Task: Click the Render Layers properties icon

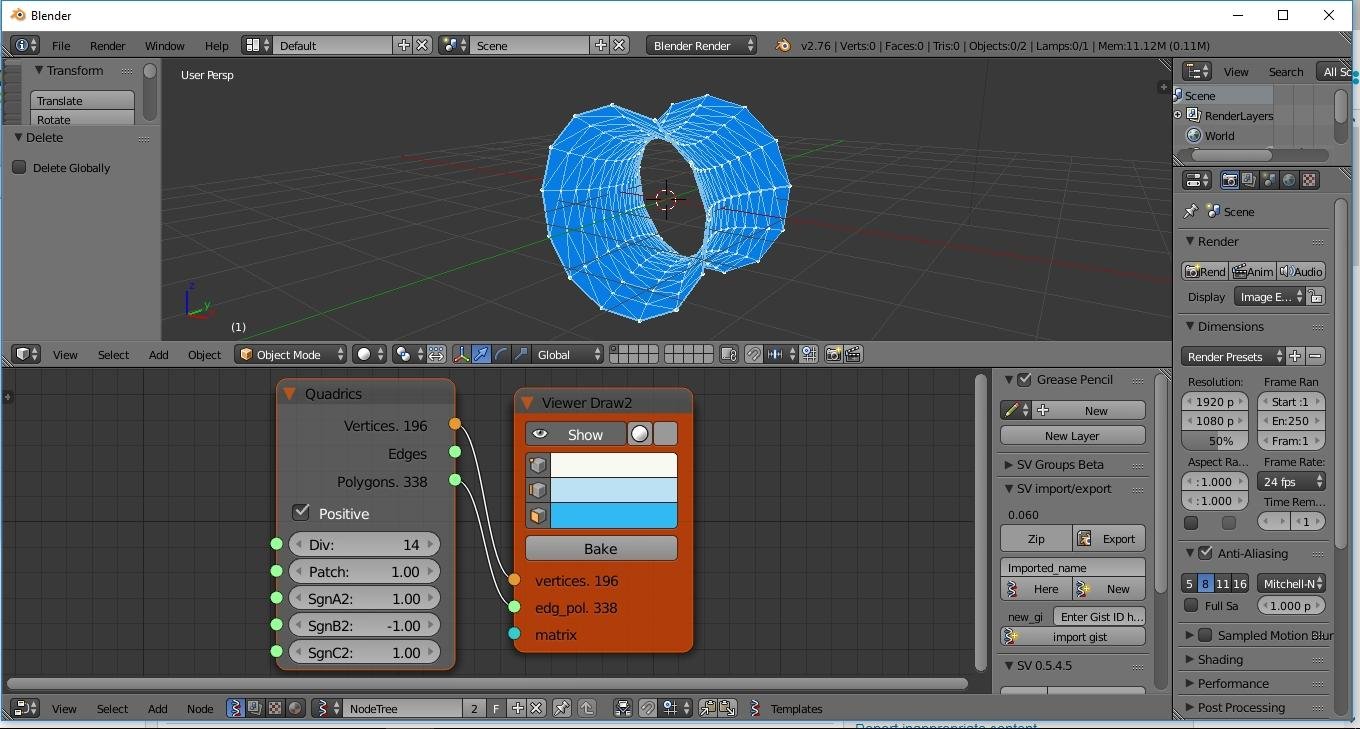Action: tap(1249, 181)
